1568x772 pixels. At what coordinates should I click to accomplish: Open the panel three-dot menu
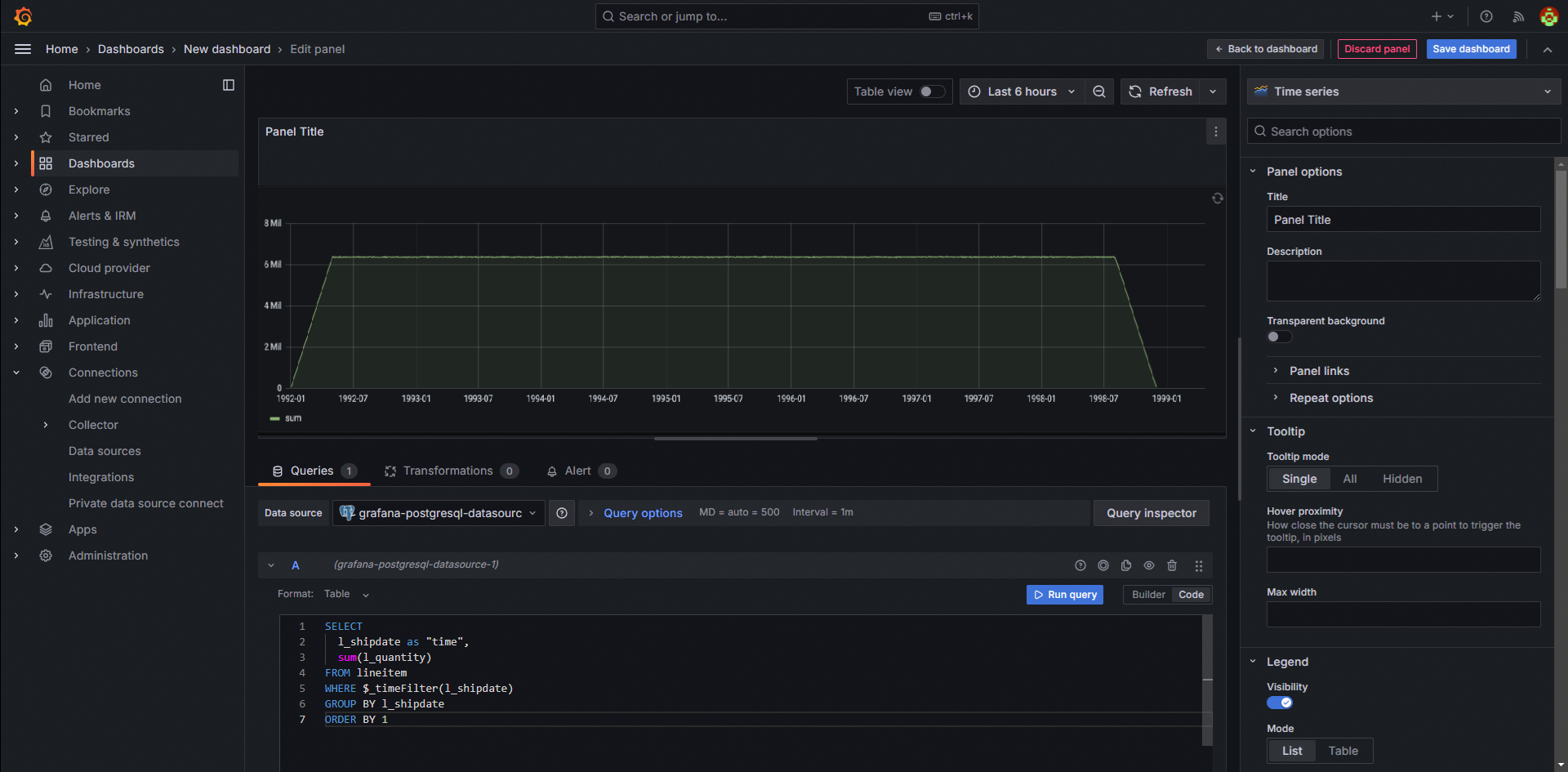pyautogui.click(x=1216, y=132)
